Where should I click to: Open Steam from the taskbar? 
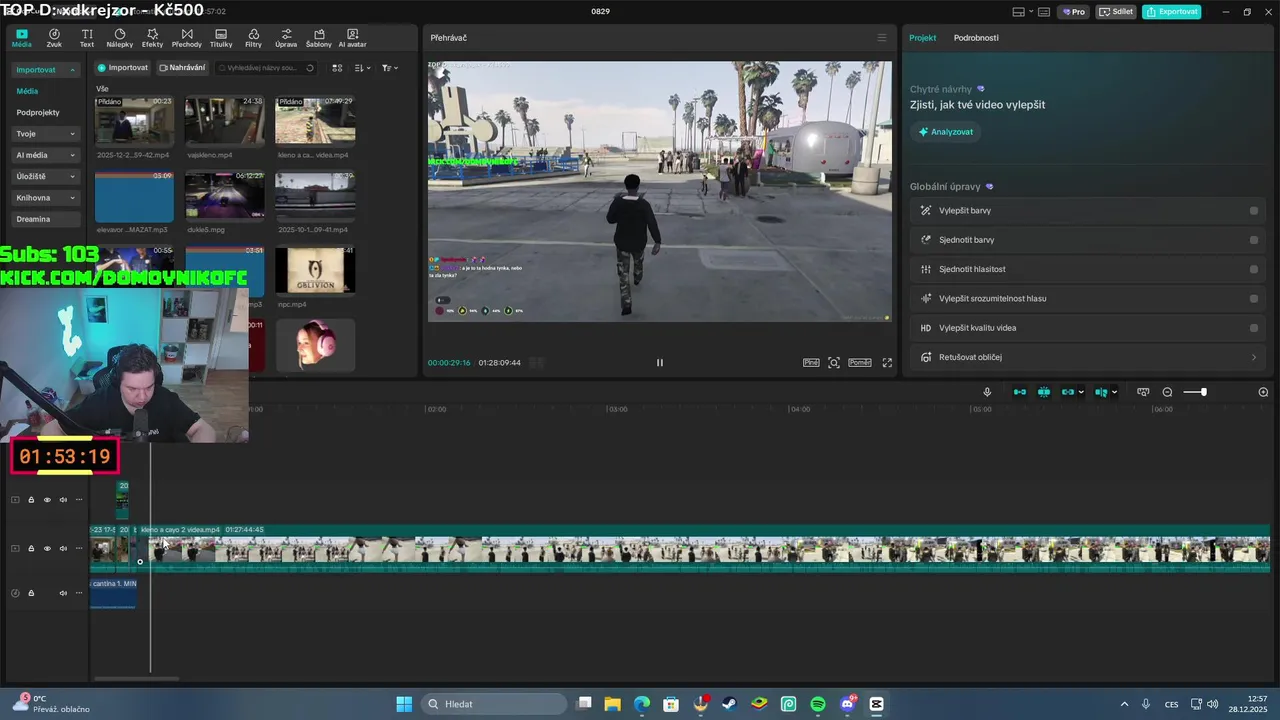tap(731, 704)
